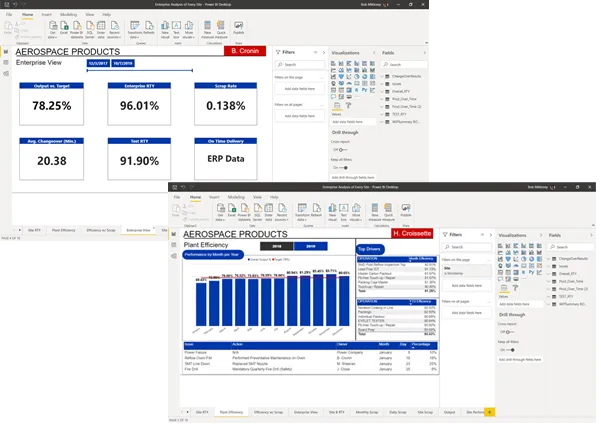The width and height of the screenshot is (601, 428).
Task: Open Model view in back window sidebar
Action: (x=6, y=73)
